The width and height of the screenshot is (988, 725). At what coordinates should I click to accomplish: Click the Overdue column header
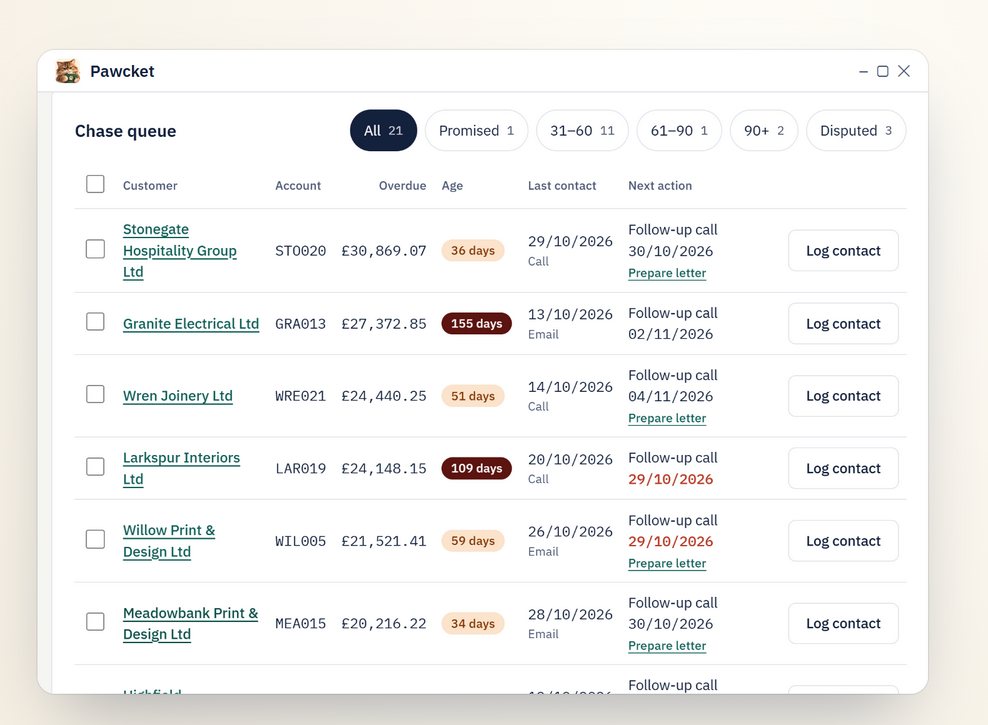click(402, 186)
